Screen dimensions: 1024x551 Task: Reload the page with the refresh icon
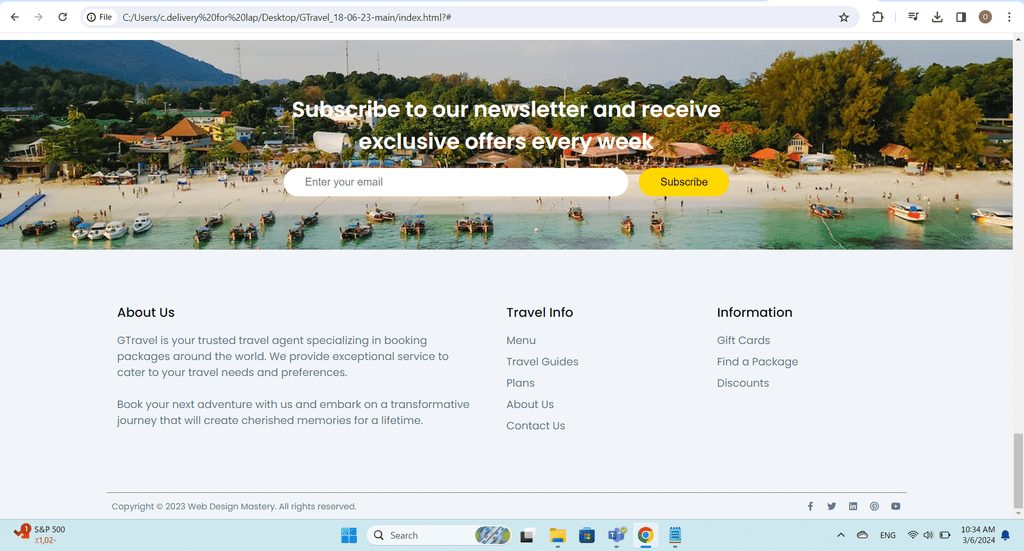click(63, 17)
